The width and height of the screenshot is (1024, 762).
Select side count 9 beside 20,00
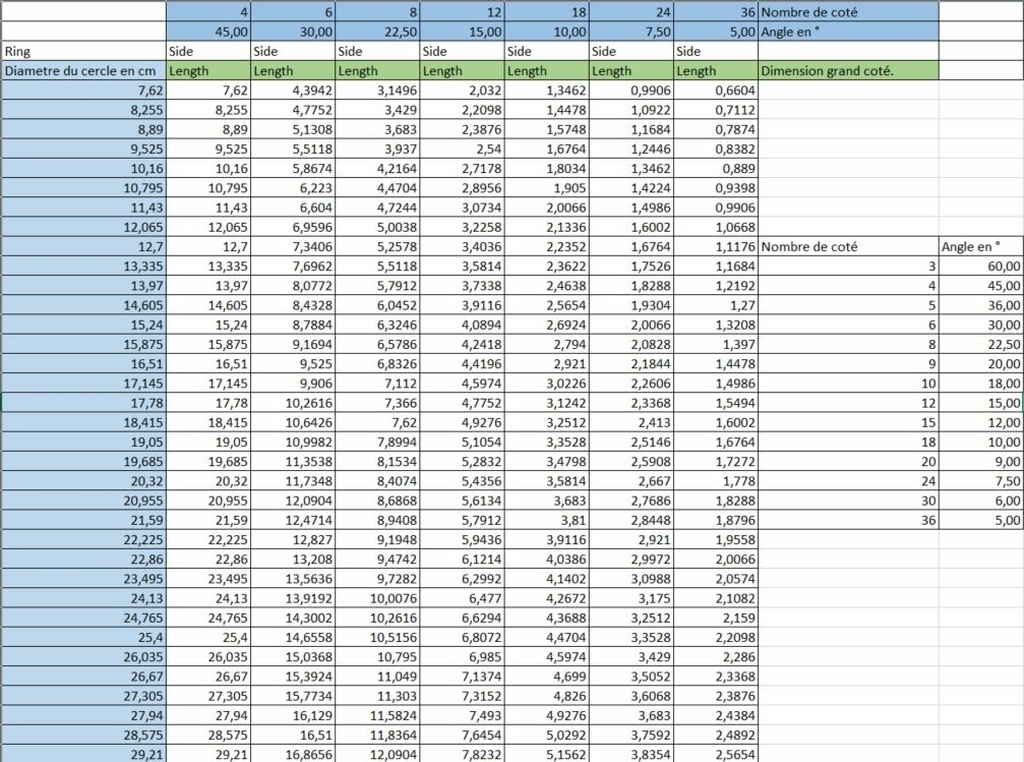coord(848,364)
